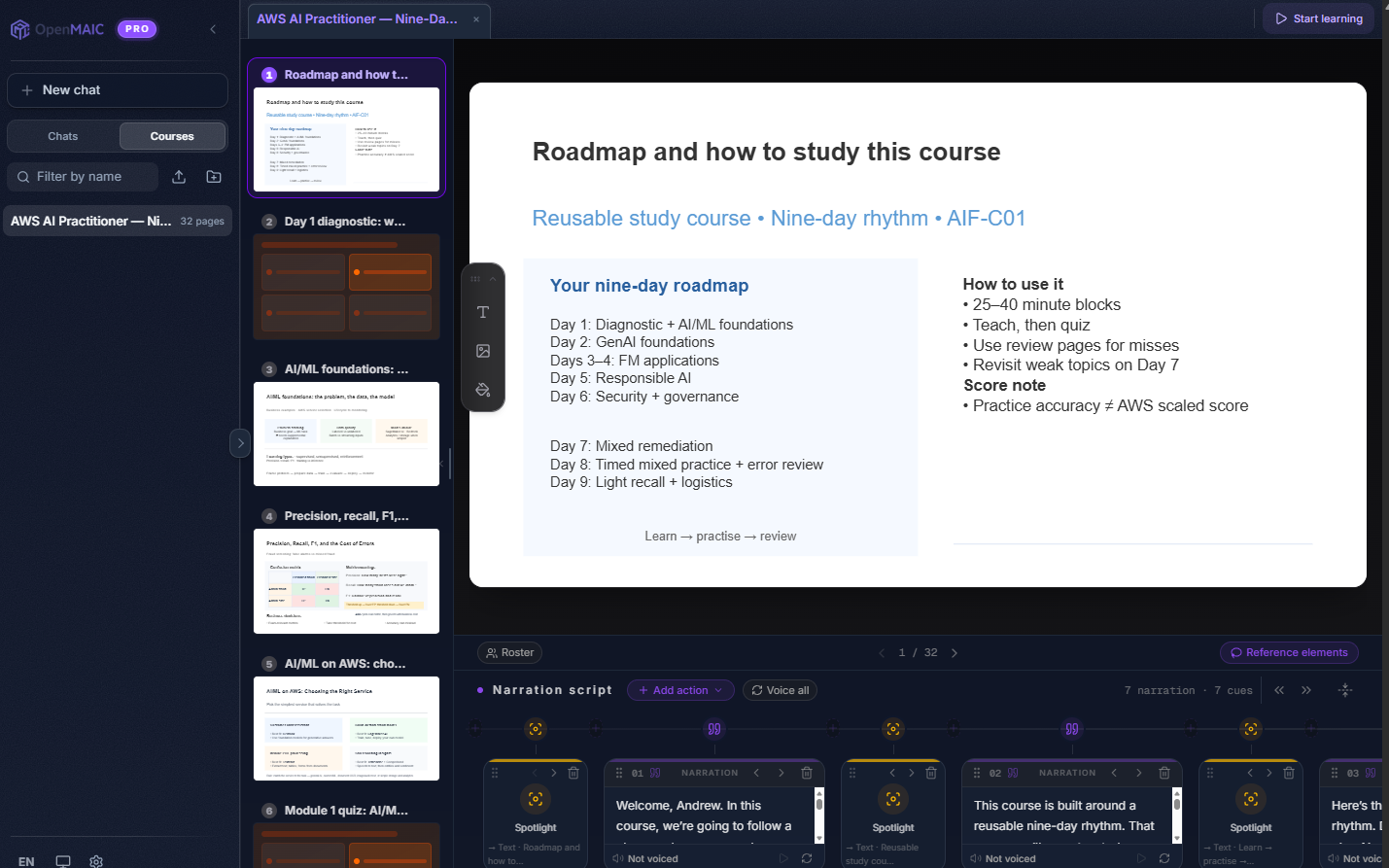
Task: Open the AWS AI Practitioner course row
Action: tap(118, 221)
